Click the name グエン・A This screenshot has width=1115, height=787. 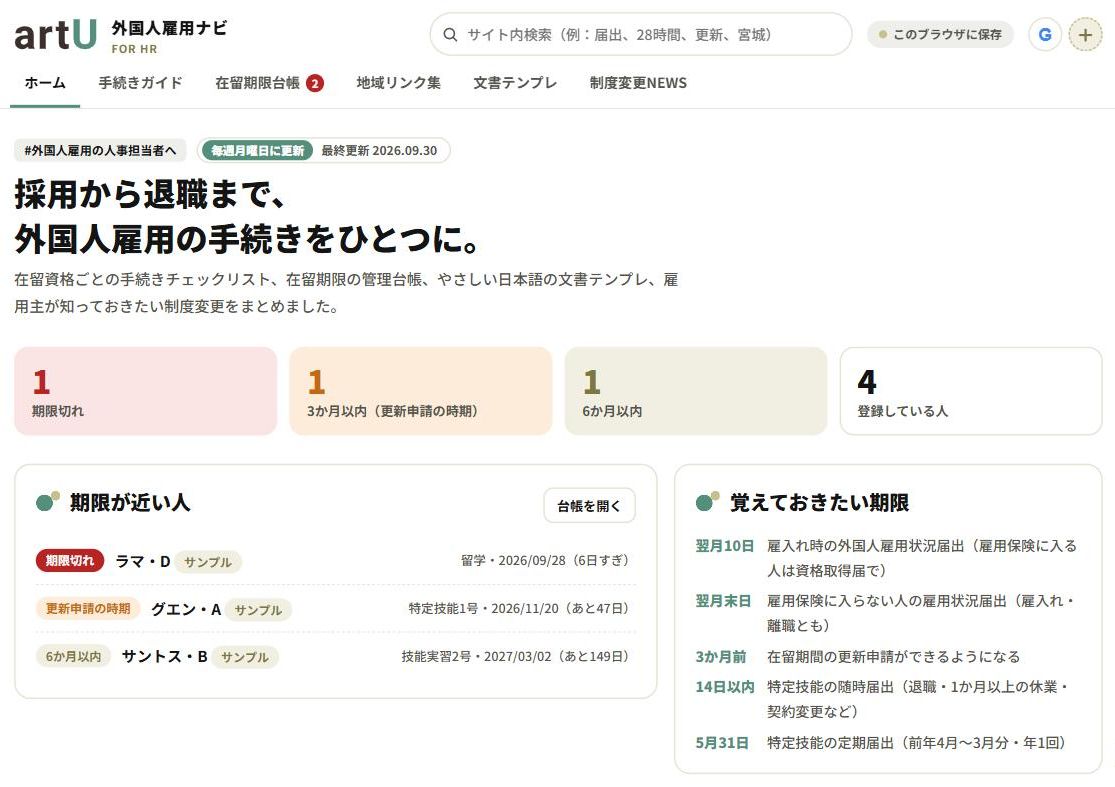pyautogui.click(x=186, y=609)
